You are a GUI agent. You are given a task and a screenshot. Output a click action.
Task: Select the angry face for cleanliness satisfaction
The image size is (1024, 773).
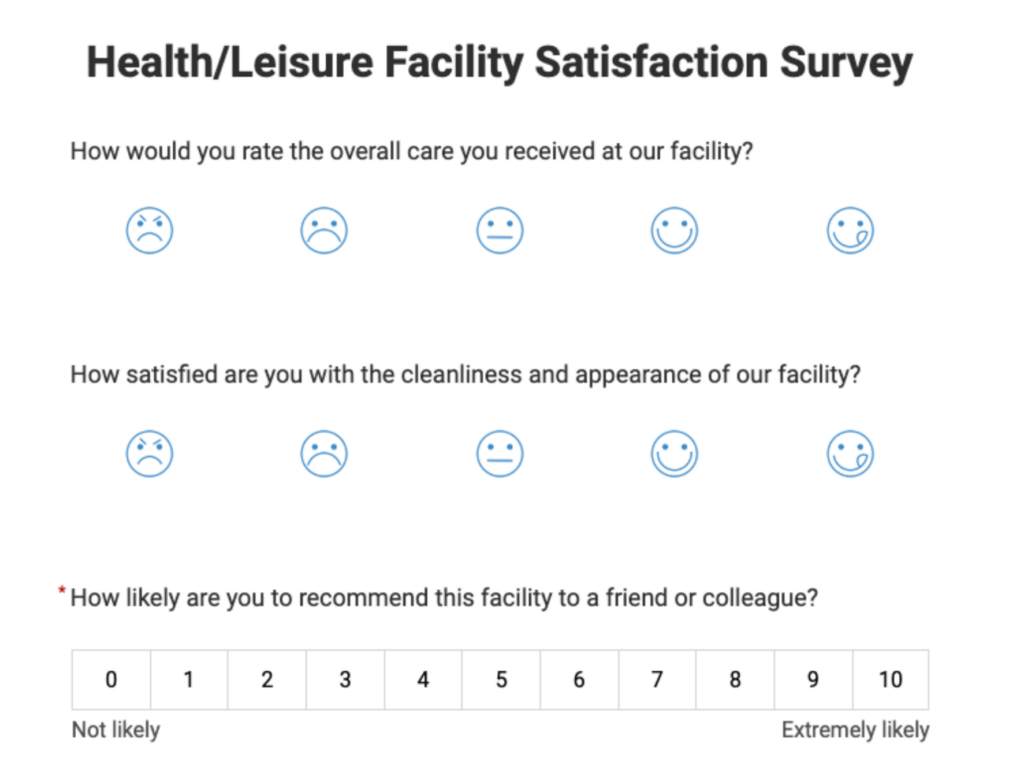tap(149, 452)
